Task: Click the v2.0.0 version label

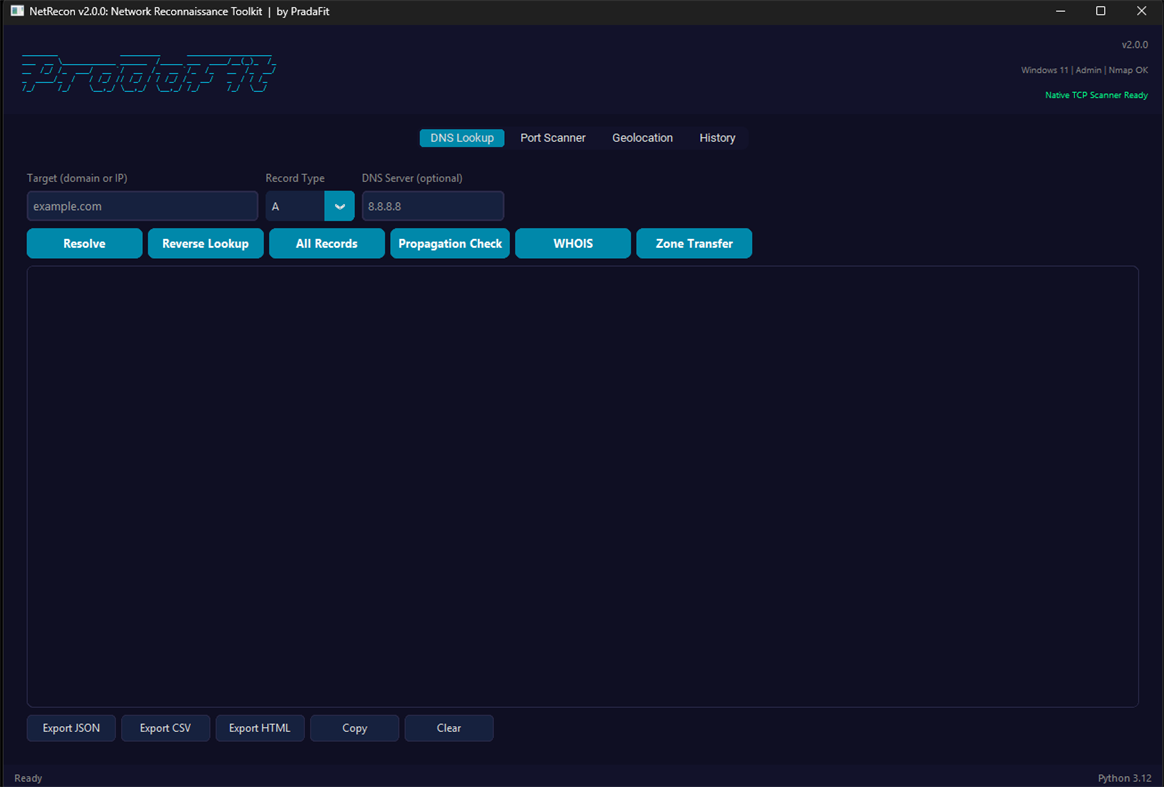Action: pyautogui.click(x=1135, y=45)
